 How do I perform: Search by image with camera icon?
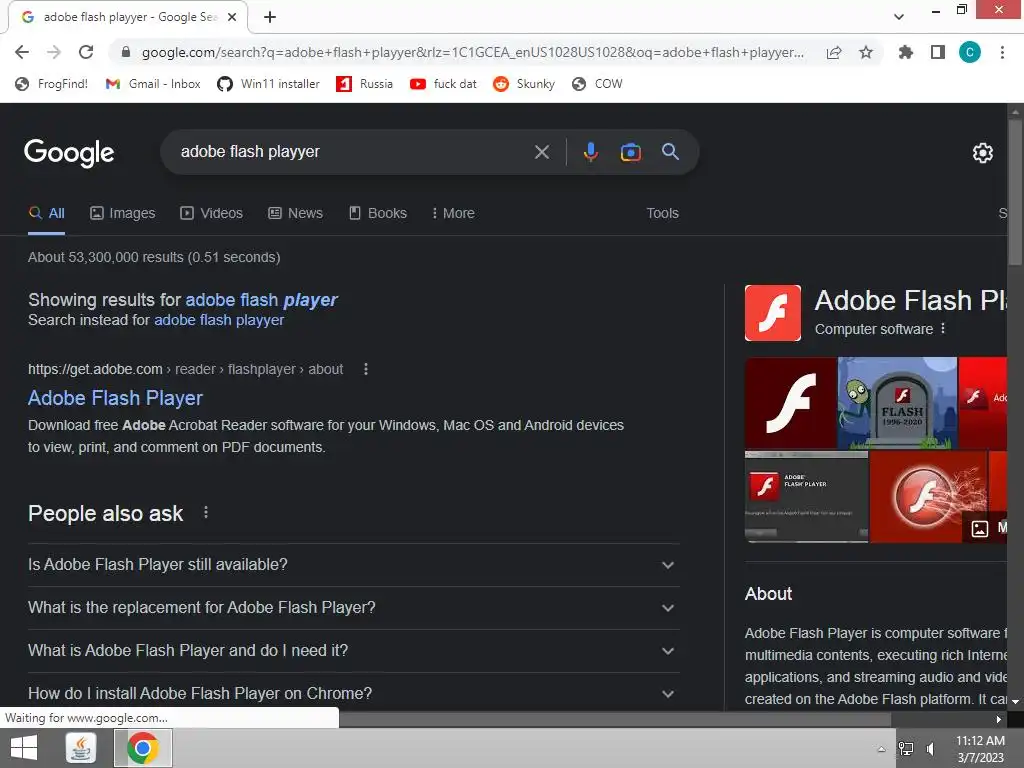coord(630,152)
